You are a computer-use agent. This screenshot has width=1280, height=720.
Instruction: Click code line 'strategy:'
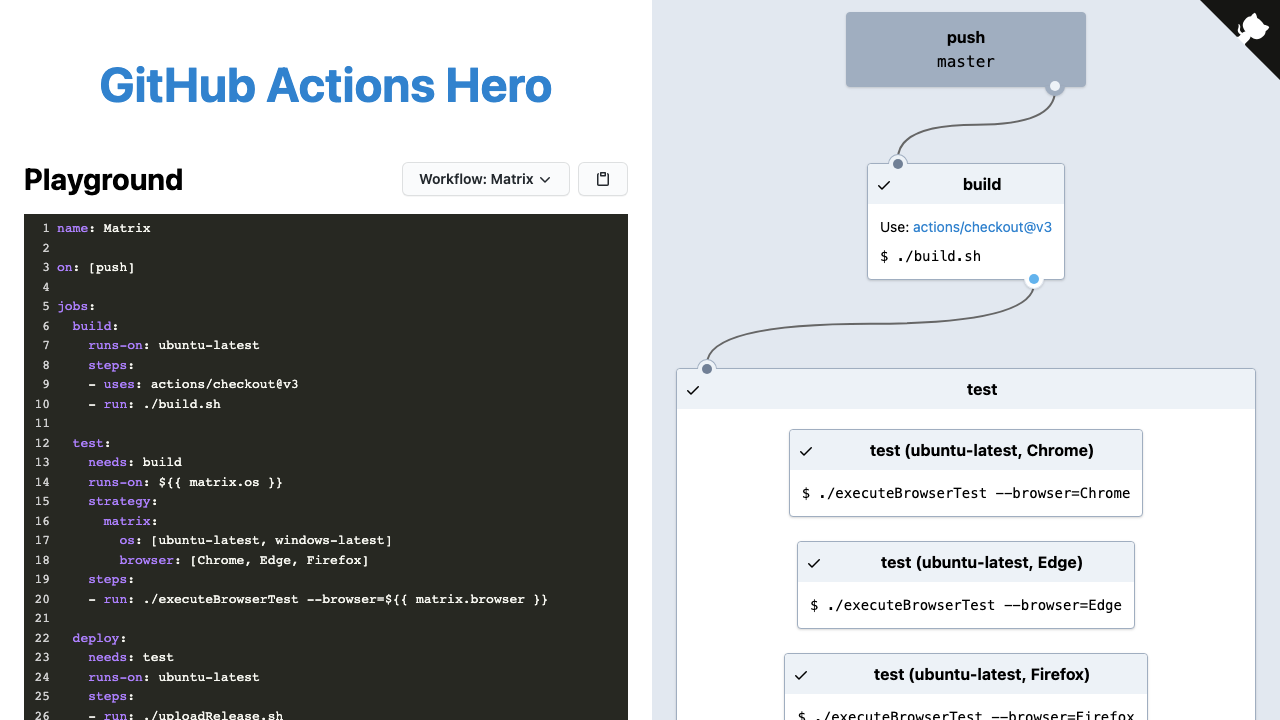pyautogui.click(x=123, y=501)
